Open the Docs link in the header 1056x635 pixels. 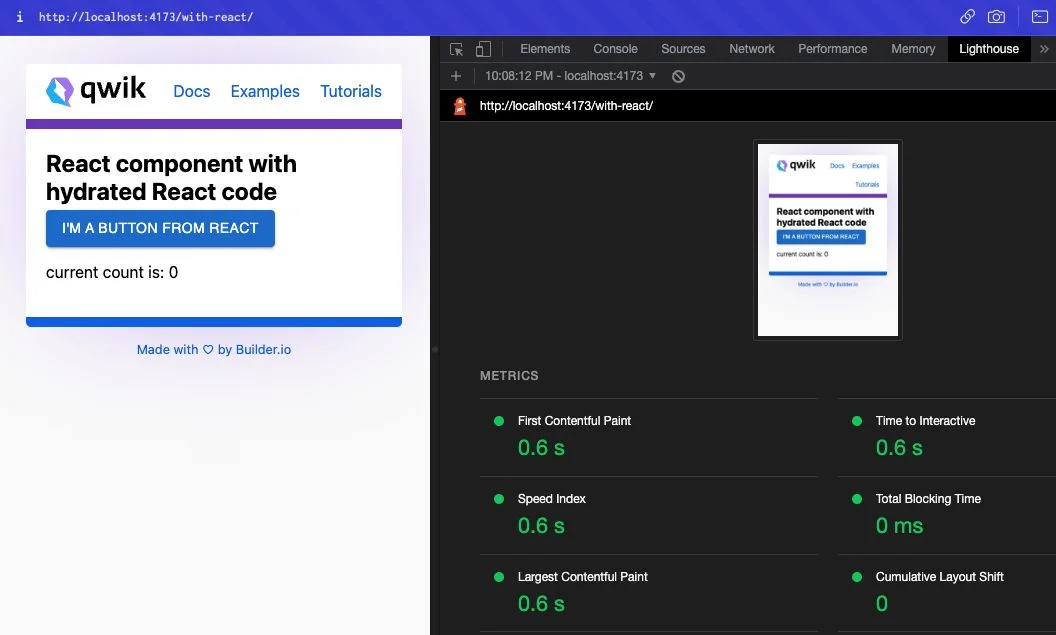[192, 92]
